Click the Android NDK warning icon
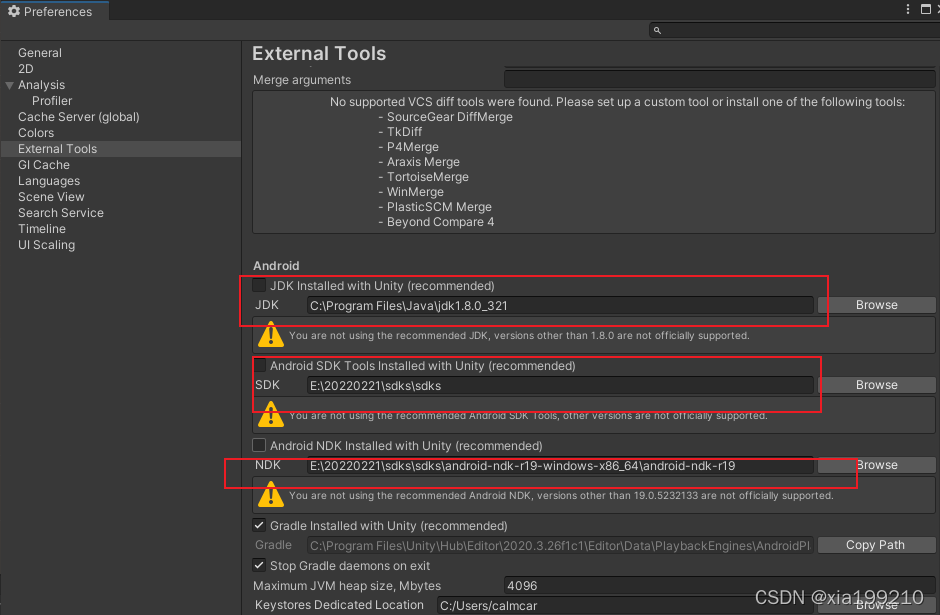 (270, 494)
